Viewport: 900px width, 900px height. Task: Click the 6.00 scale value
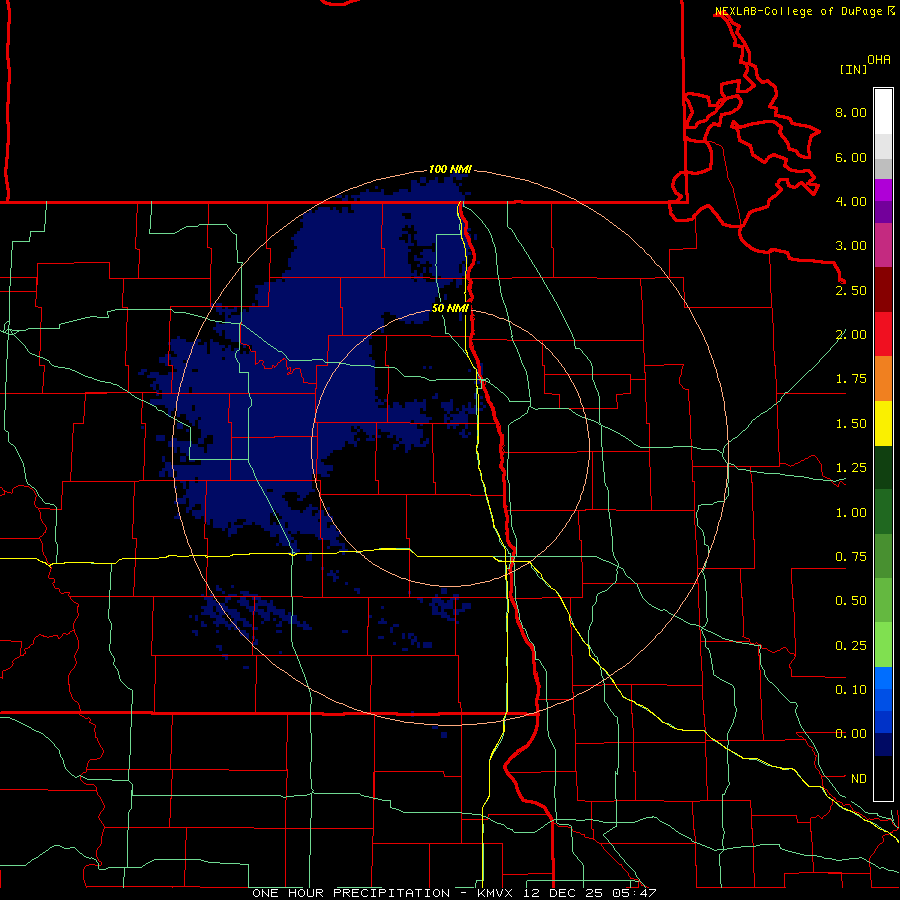851,157
